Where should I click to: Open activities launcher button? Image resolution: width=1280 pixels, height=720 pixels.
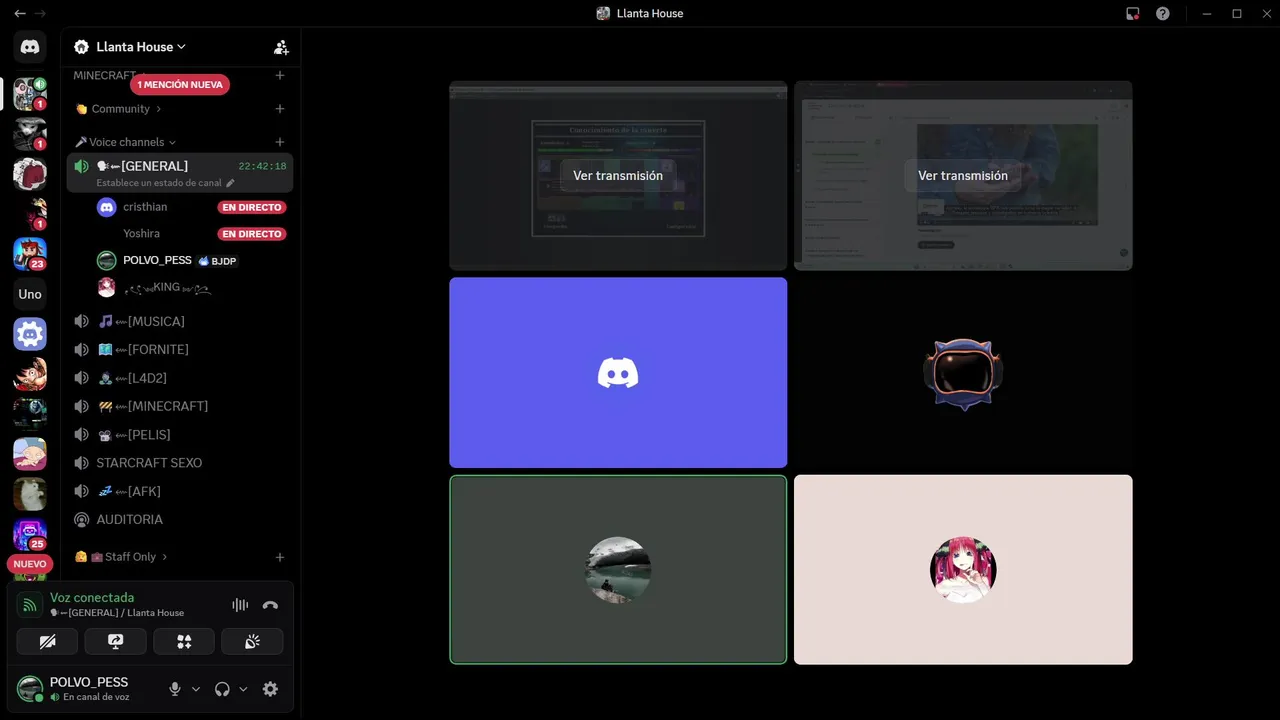pyautogui.click(x=184, y=641)
